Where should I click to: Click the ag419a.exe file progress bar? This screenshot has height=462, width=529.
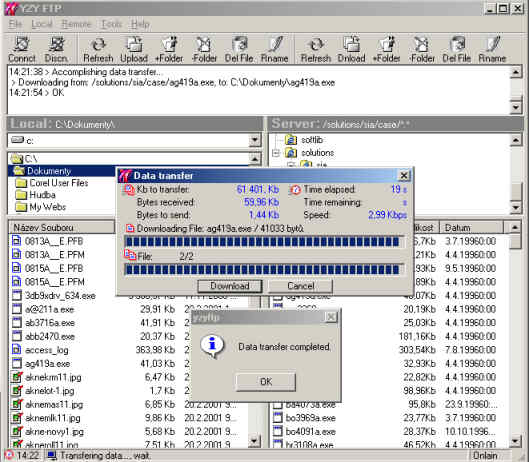(x=264, y=242)
